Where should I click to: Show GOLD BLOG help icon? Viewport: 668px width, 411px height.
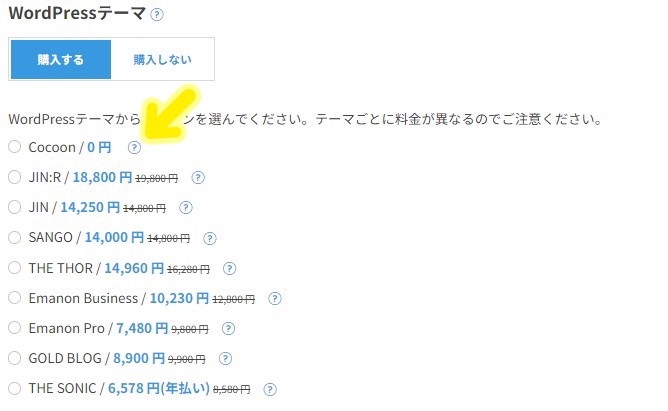[x=225, y=359]
